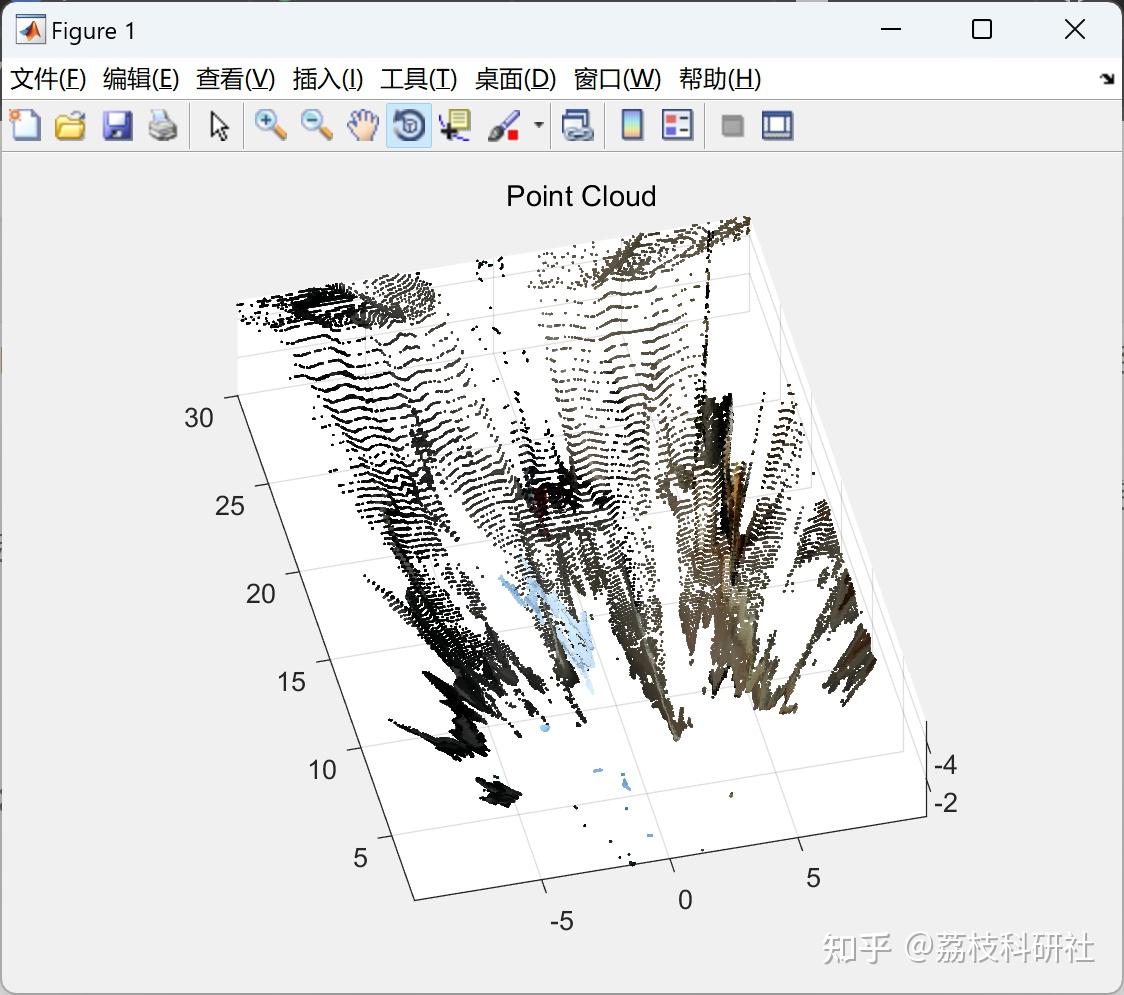Click the Point Cloud plot title

[x=581, y=196]
